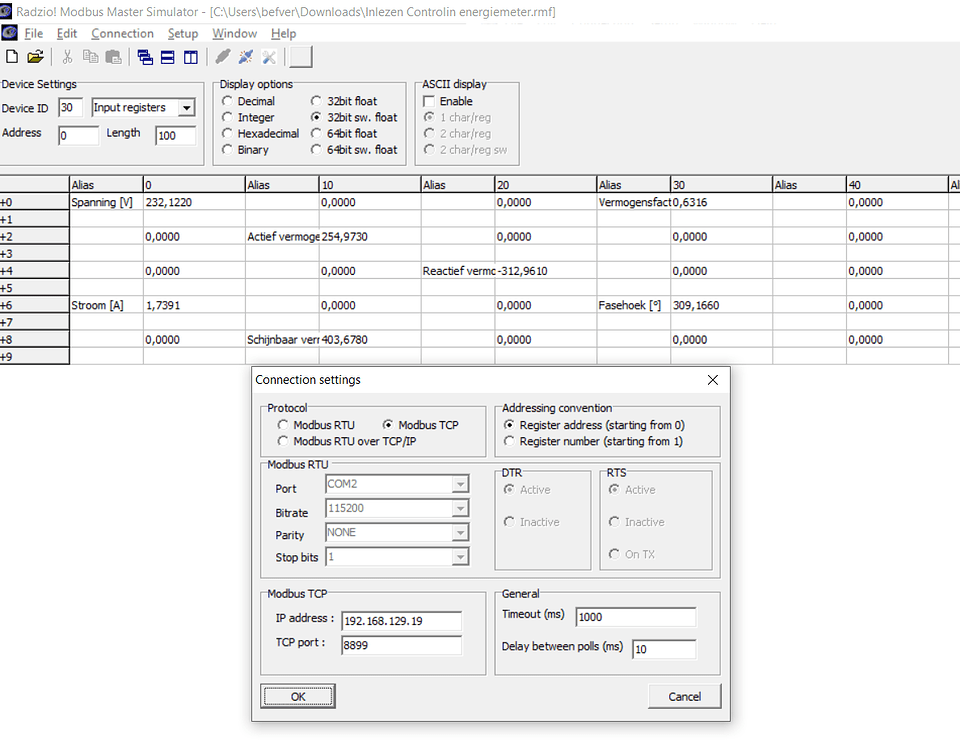Enable ASCII display checkbox
The image size is (960, 750).
[x=429, y=101]
